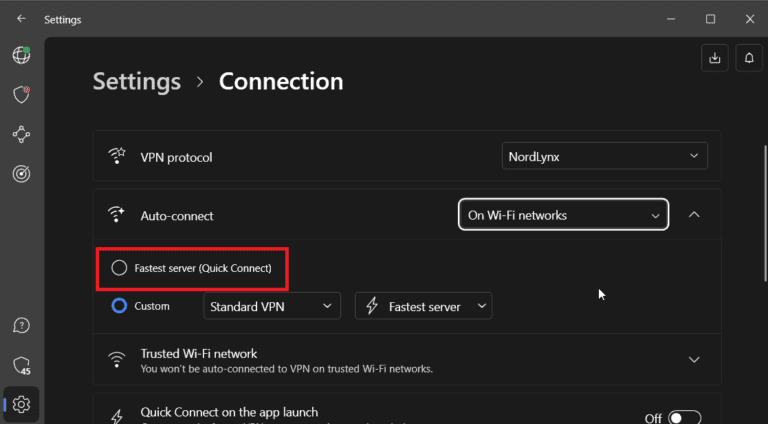Screen dimensions: 768x424
Task: Select Fastest server (Quick Connect) radio button
Action: (x=120, y=268)
